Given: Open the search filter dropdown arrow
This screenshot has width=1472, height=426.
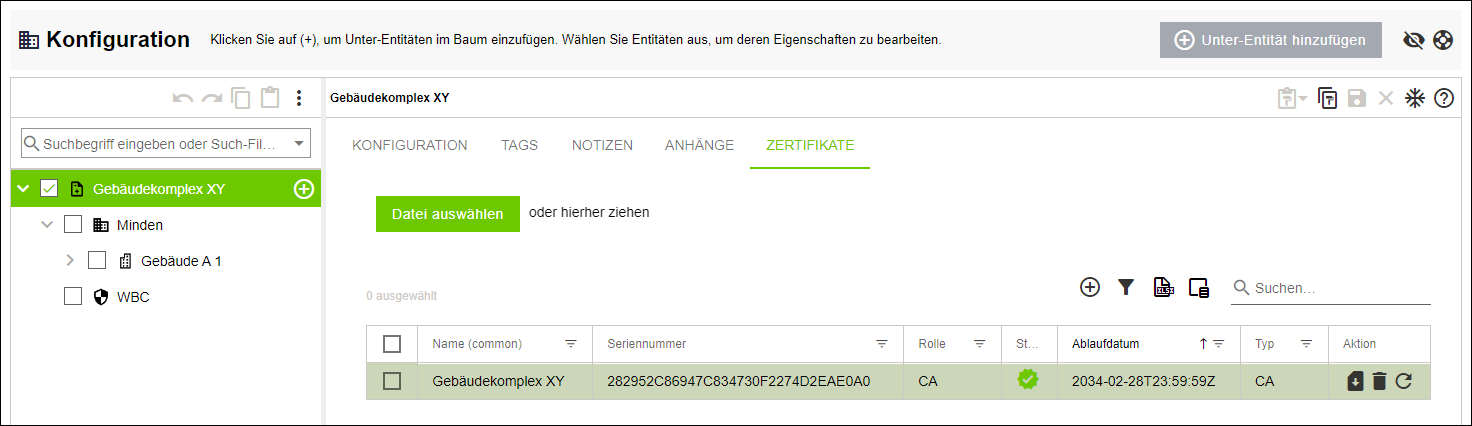Looking at the screenshot, I should coord(299,144).
